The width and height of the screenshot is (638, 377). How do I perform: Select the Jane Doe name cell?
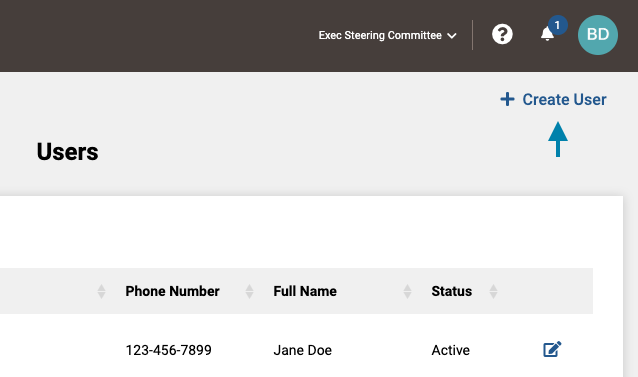[x=302, y=350]
